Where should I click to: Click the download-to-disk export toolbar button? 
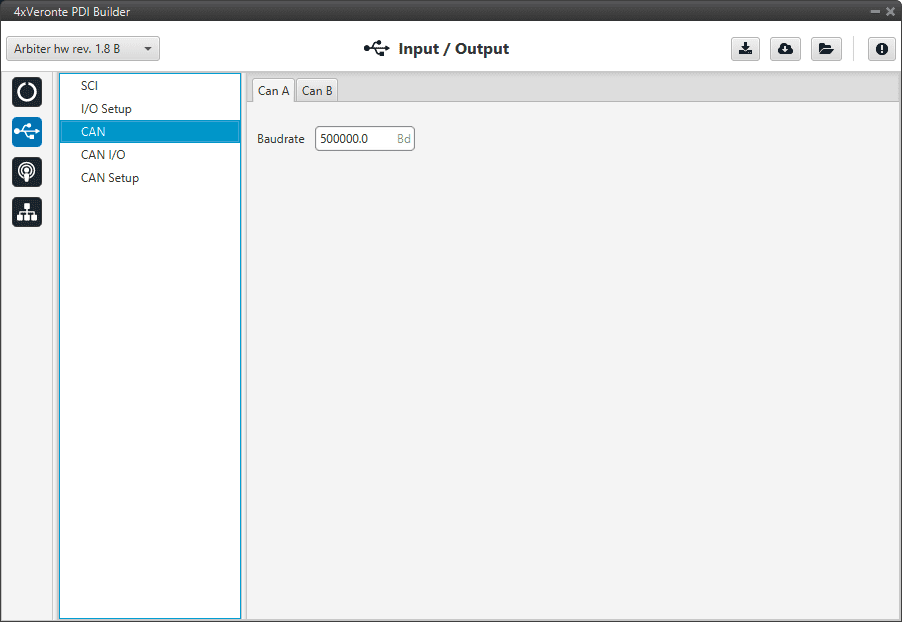(x=746, y=49)
